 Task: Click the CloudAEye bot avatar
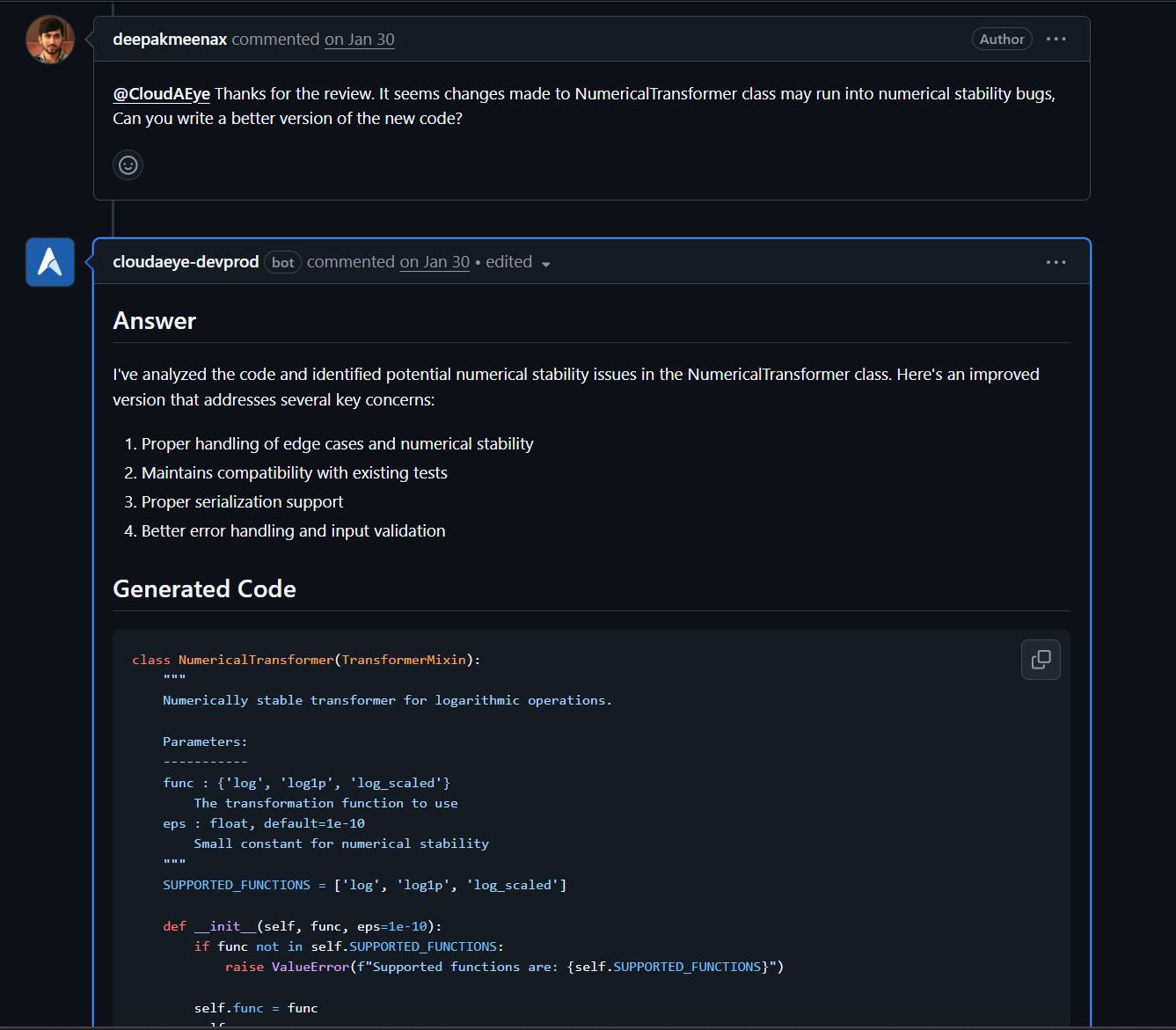49,261
